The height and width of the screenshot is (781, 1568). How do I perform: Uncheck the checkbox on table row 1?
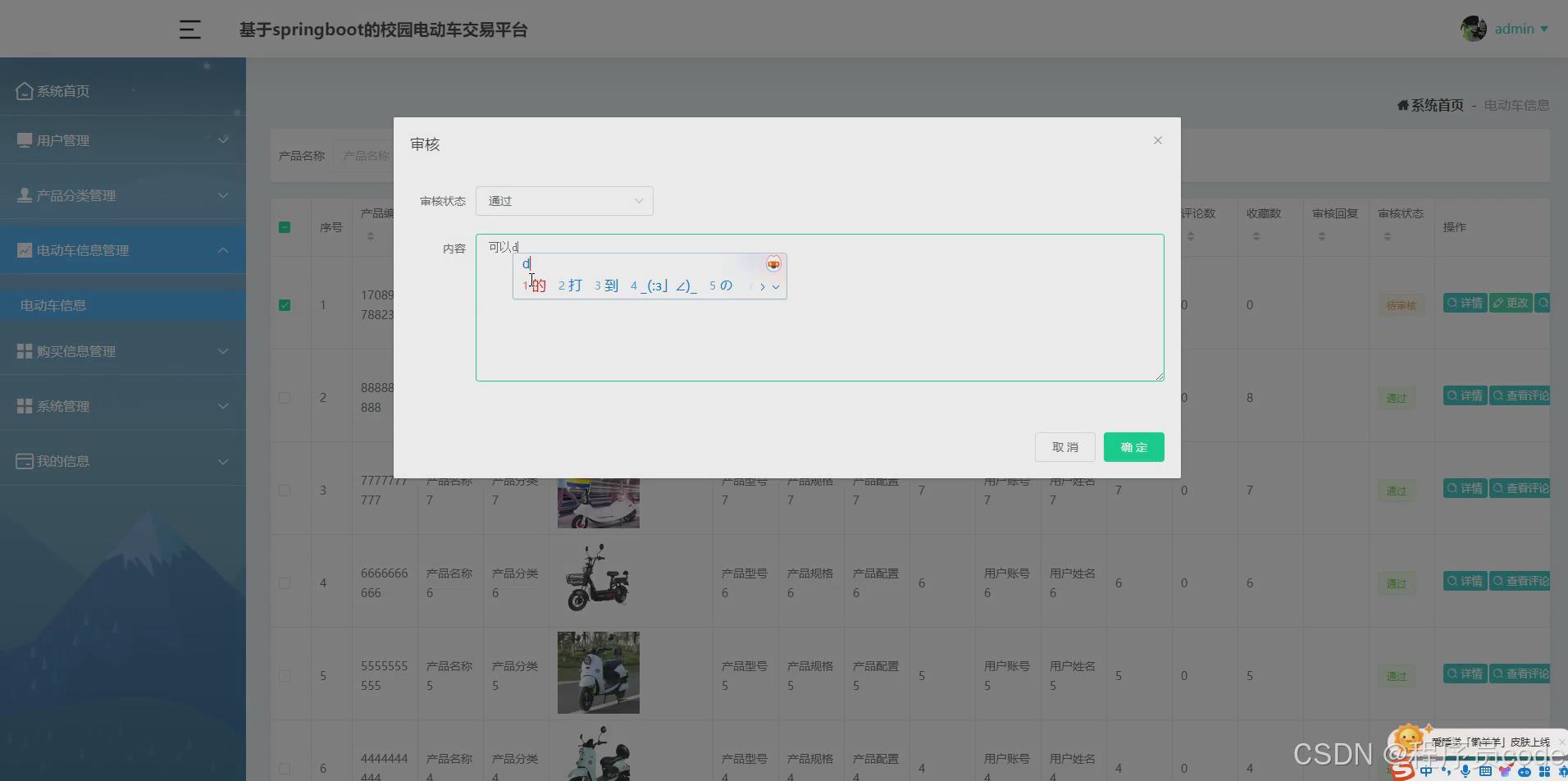tap(285, 304)
